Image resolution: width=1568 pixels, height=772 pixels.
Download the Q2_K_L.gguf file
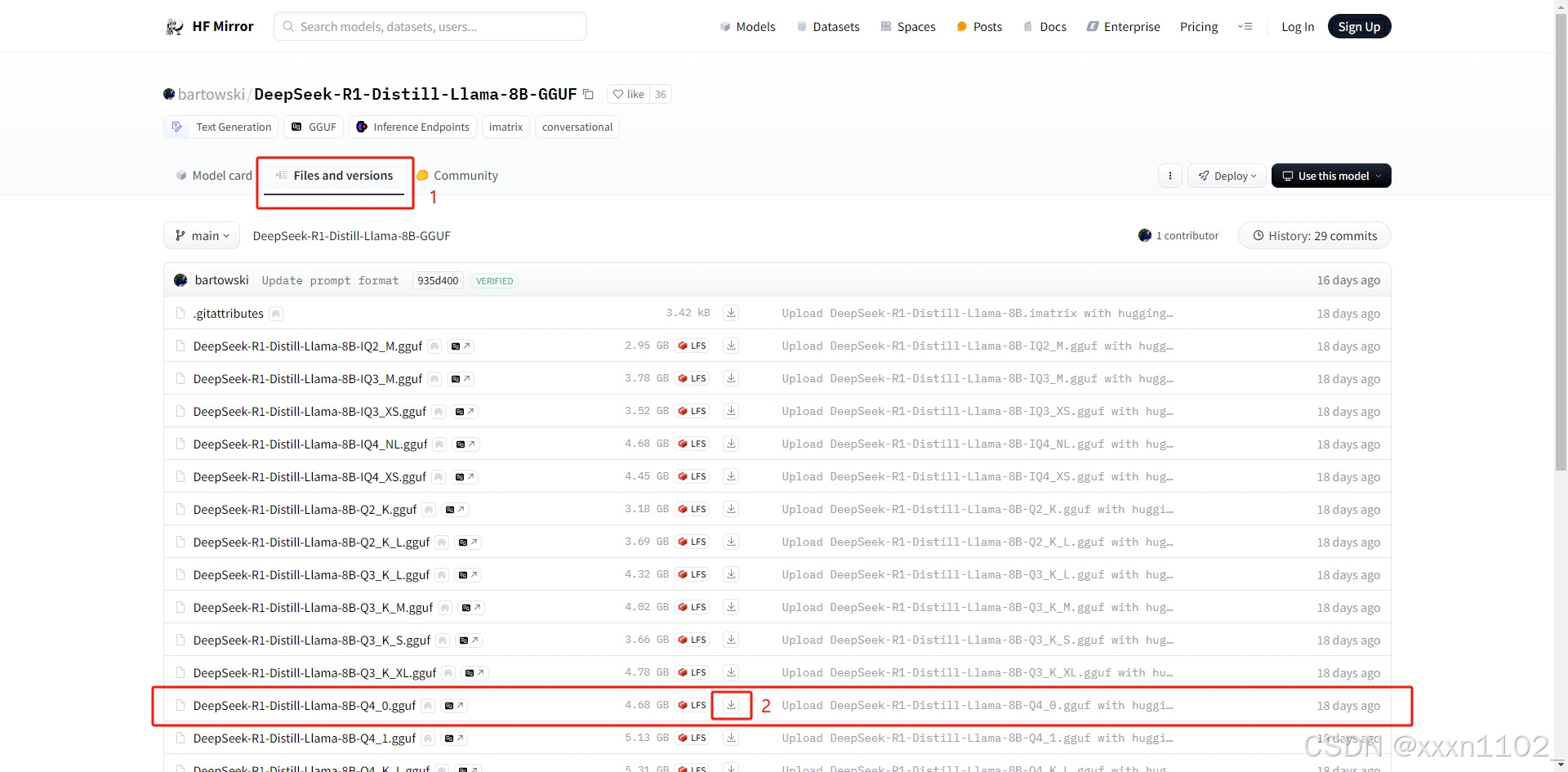tap(731, 542)
